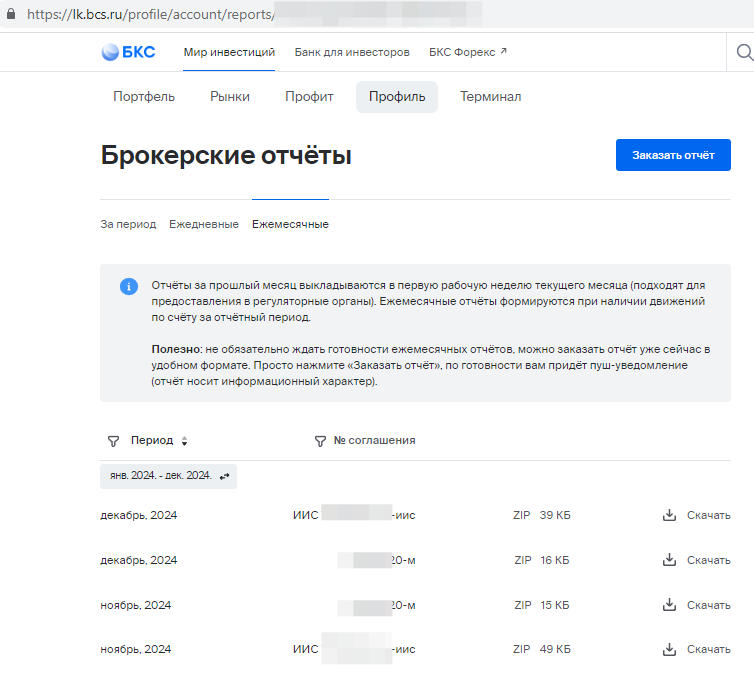Go to the Рынки tab
This screenshot has width=754, height=680.
[230, 97]
